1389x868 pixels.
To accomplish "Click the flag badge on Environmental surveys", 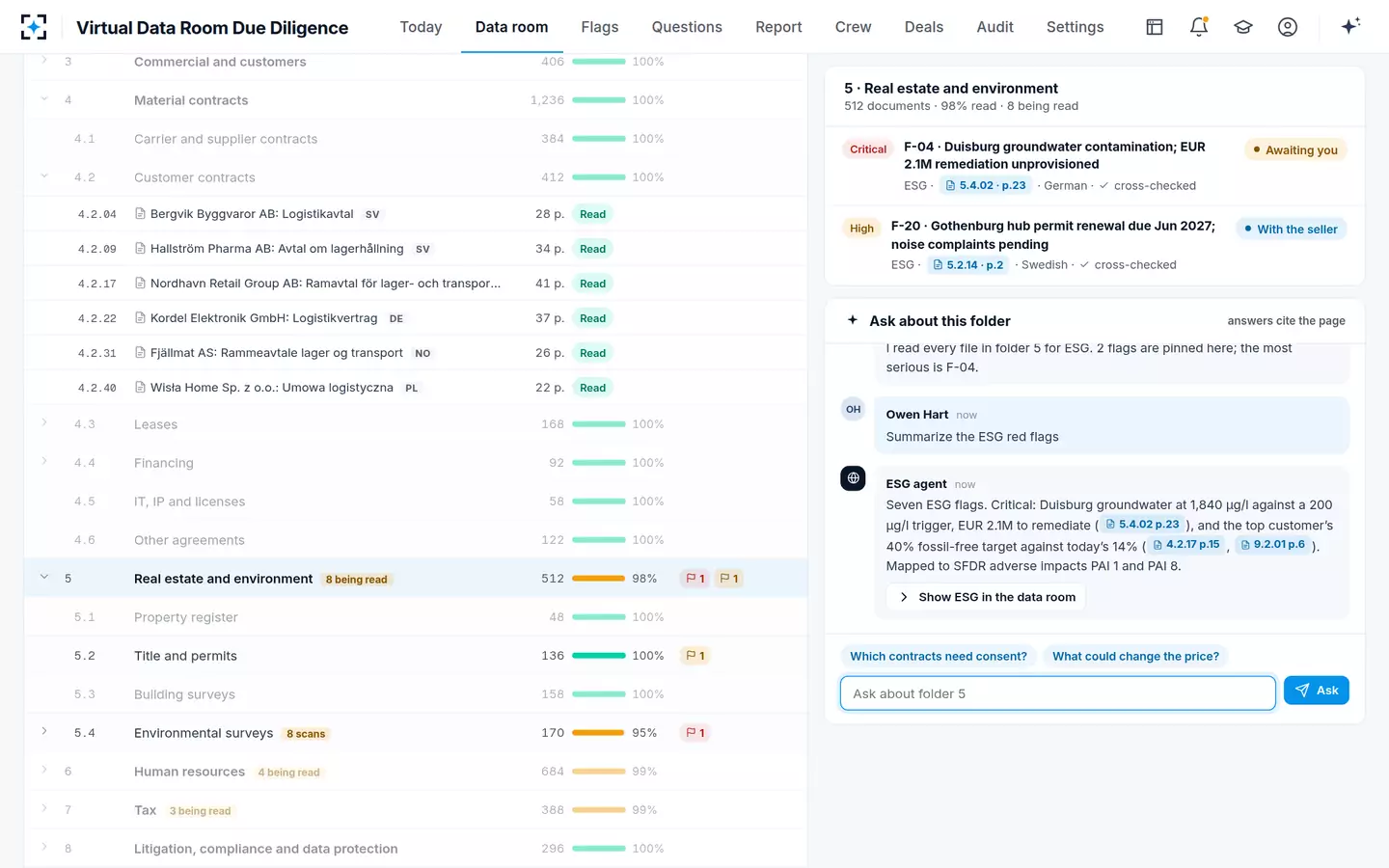I will (x=694, y=733).
